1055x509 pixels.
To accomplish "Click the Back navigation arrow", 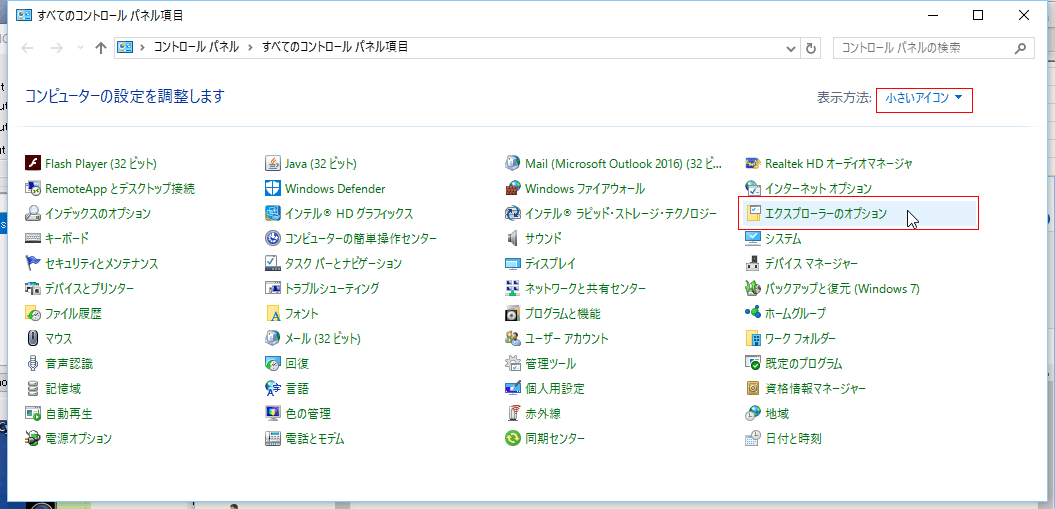I will (28, 48).
